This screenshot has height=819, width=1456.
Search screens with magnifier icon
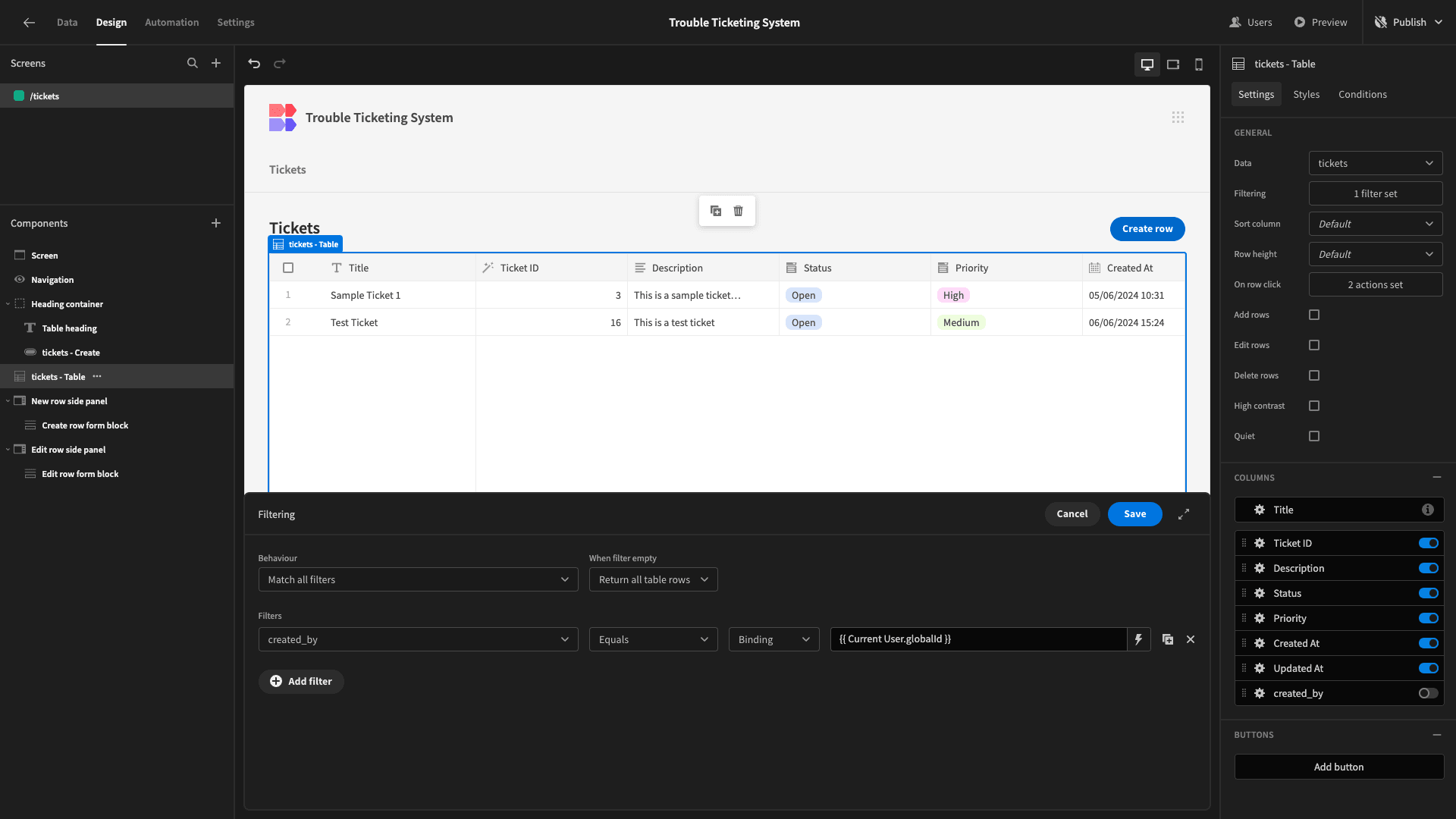click(193, 64)
